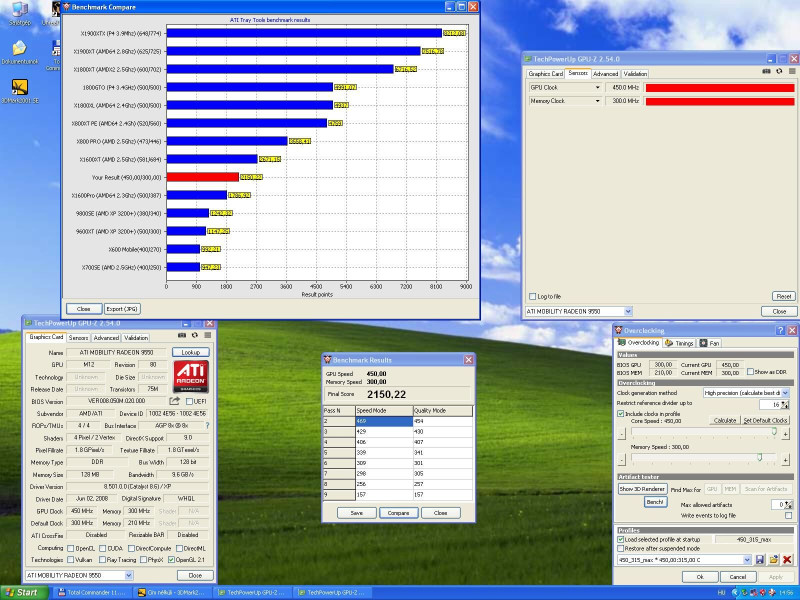This screenshot has height=600, width=800.
Task: Enable Log to file in Sensors window
Action: coord(533,296)
